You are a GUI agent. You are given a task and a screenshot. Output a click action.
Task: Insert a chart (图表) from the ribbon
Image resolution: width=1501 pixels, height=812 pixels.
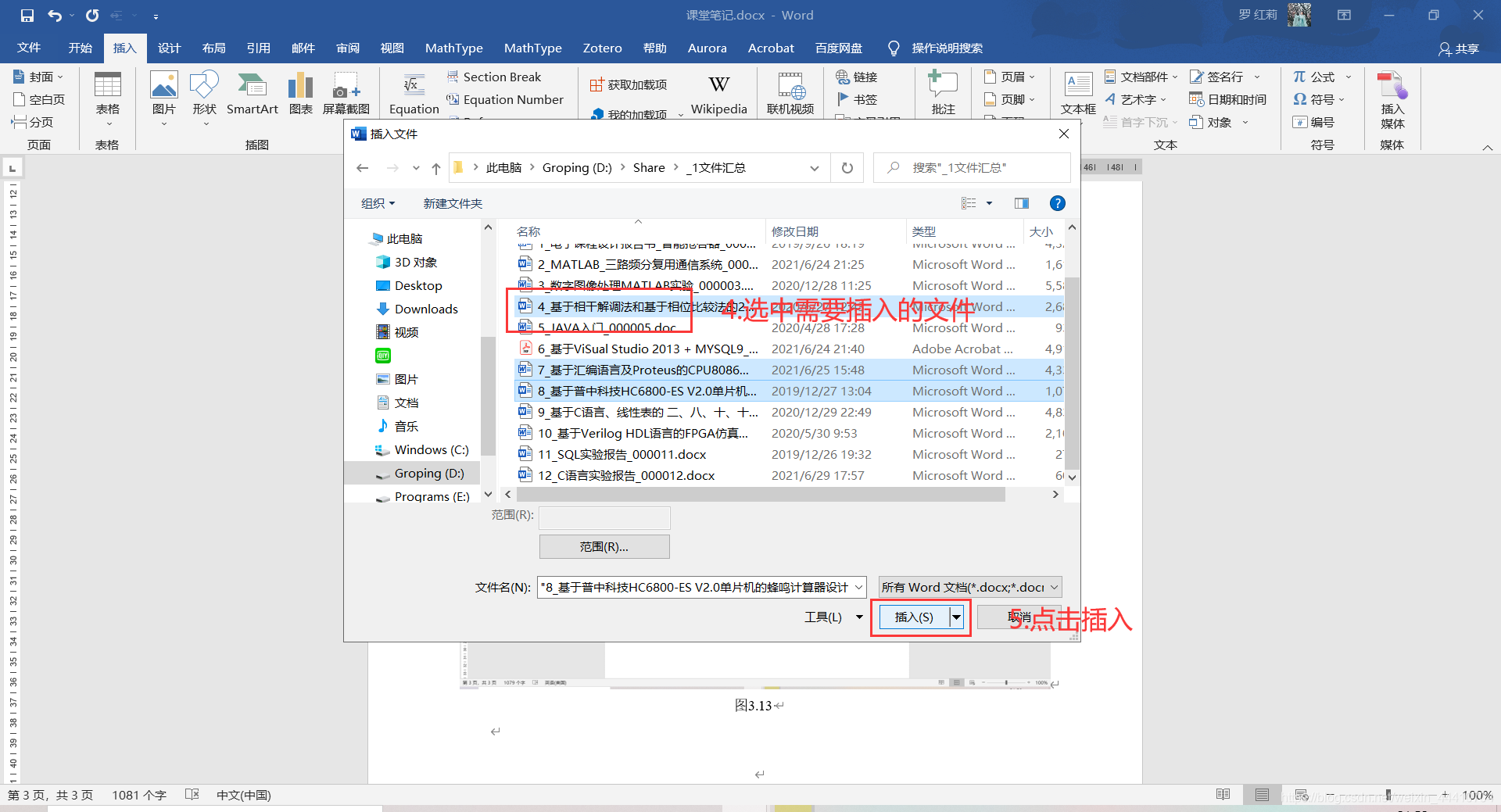(x=301, y=94)
